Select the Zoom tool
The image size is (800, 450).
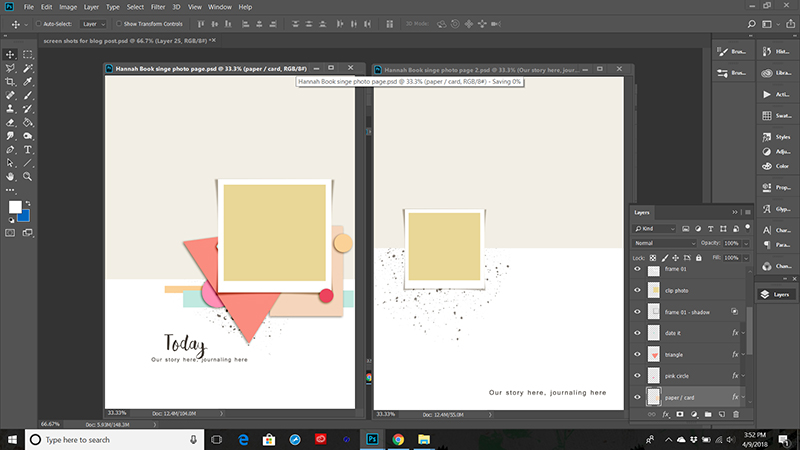[x=28, y=177]
